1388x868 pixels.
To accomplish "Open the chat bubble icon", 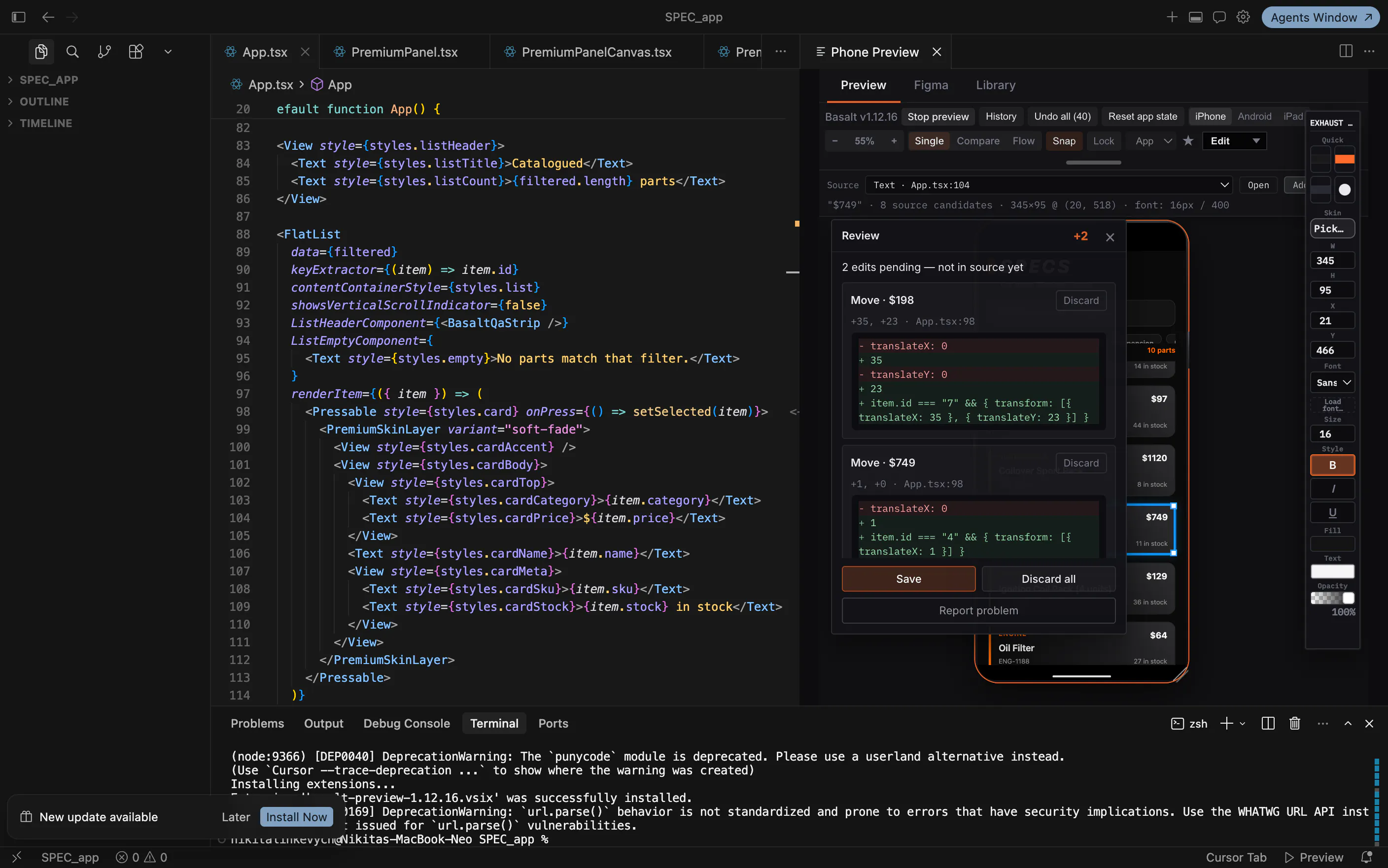I will tap(1219, 17).
